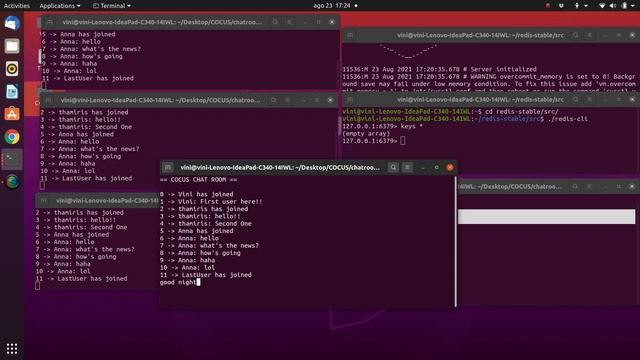Click the 'WARNING overcommit_memory' log line

click(489, 76)
